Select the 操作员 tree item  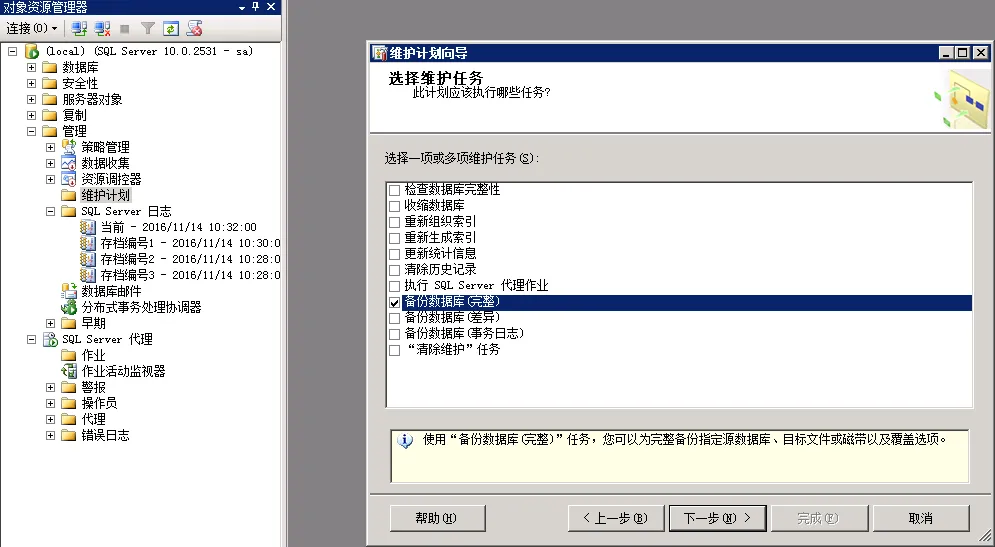tap(99, 404)
